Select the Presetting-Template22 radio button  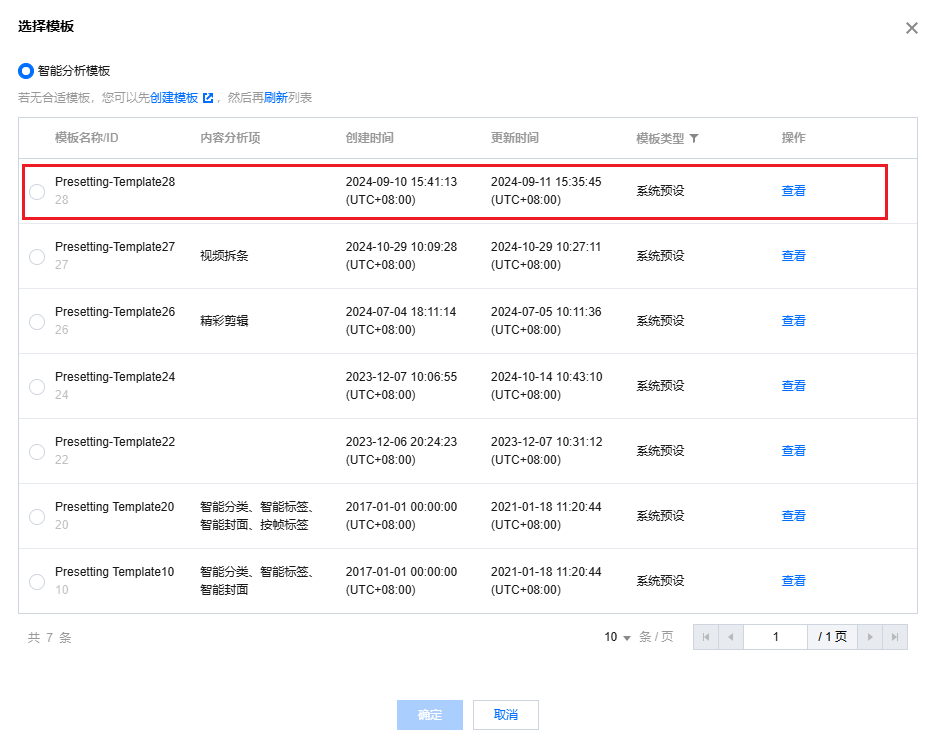click(37, 452)
